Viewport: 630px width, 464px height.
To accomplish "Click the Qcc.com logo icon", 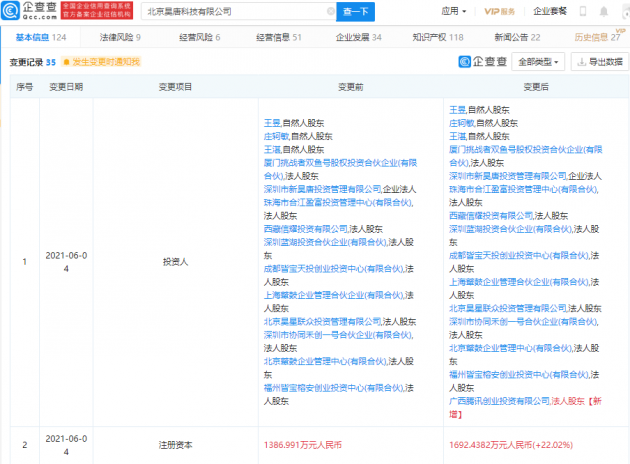I will tap(10, 11).
